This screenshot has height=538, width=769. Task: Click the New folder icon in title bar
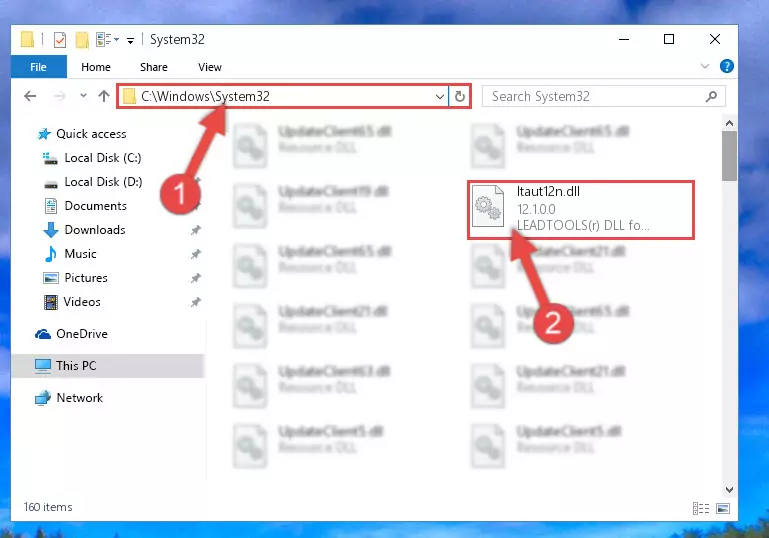coord(82,40)
